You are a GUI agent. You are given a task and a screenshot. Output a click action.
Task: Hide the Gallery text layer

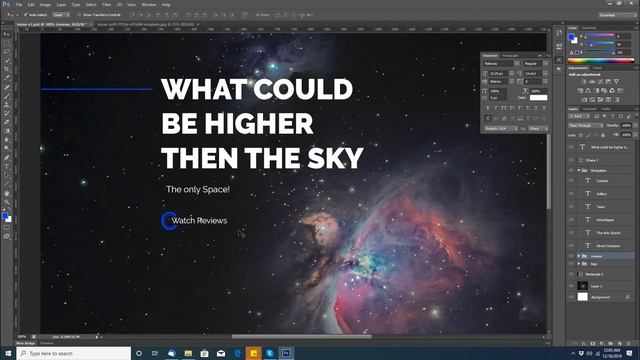tap(571, 194)
